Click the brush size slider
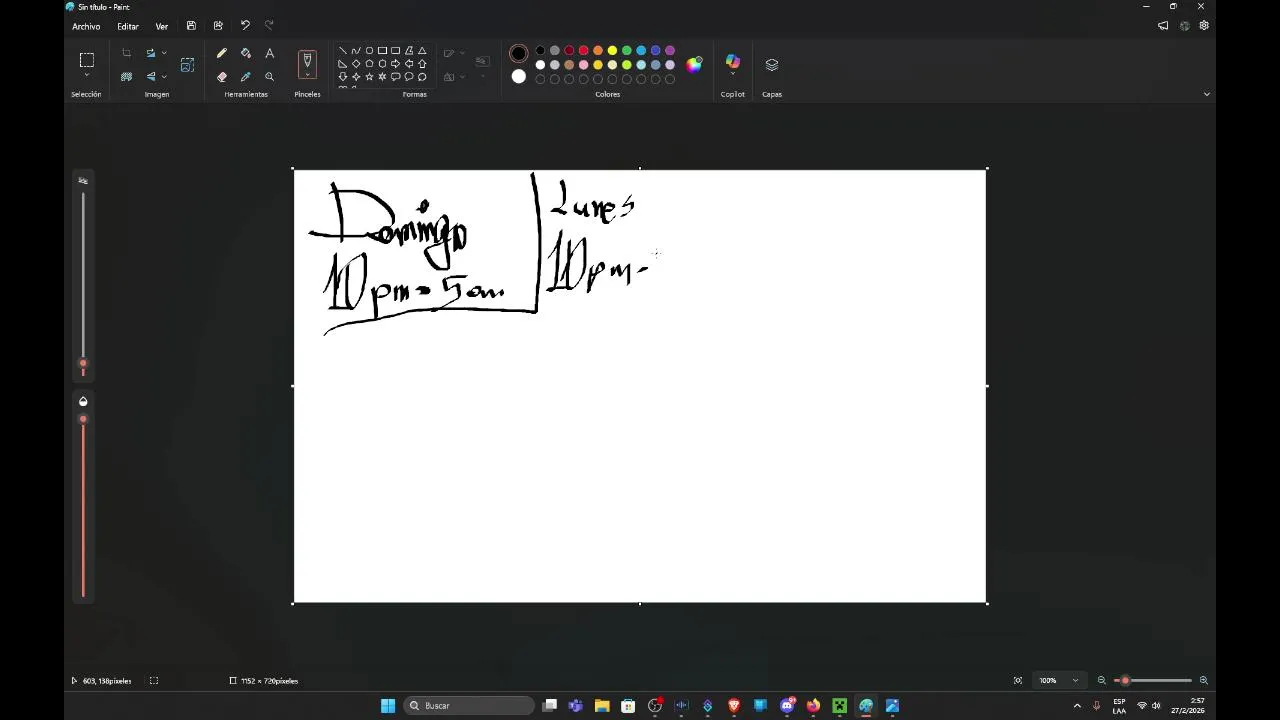This screenshot has height=720, width=1280. point(83,283)
